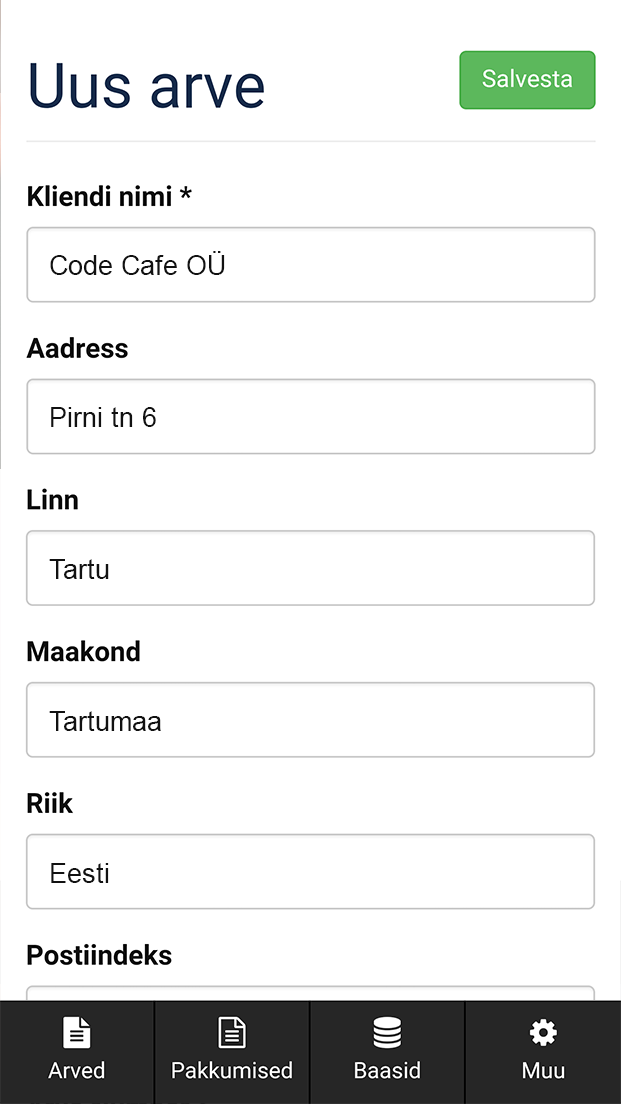Edit the Kliendi nimi field
Viewport: 621px width, 1104px height.
310,265
